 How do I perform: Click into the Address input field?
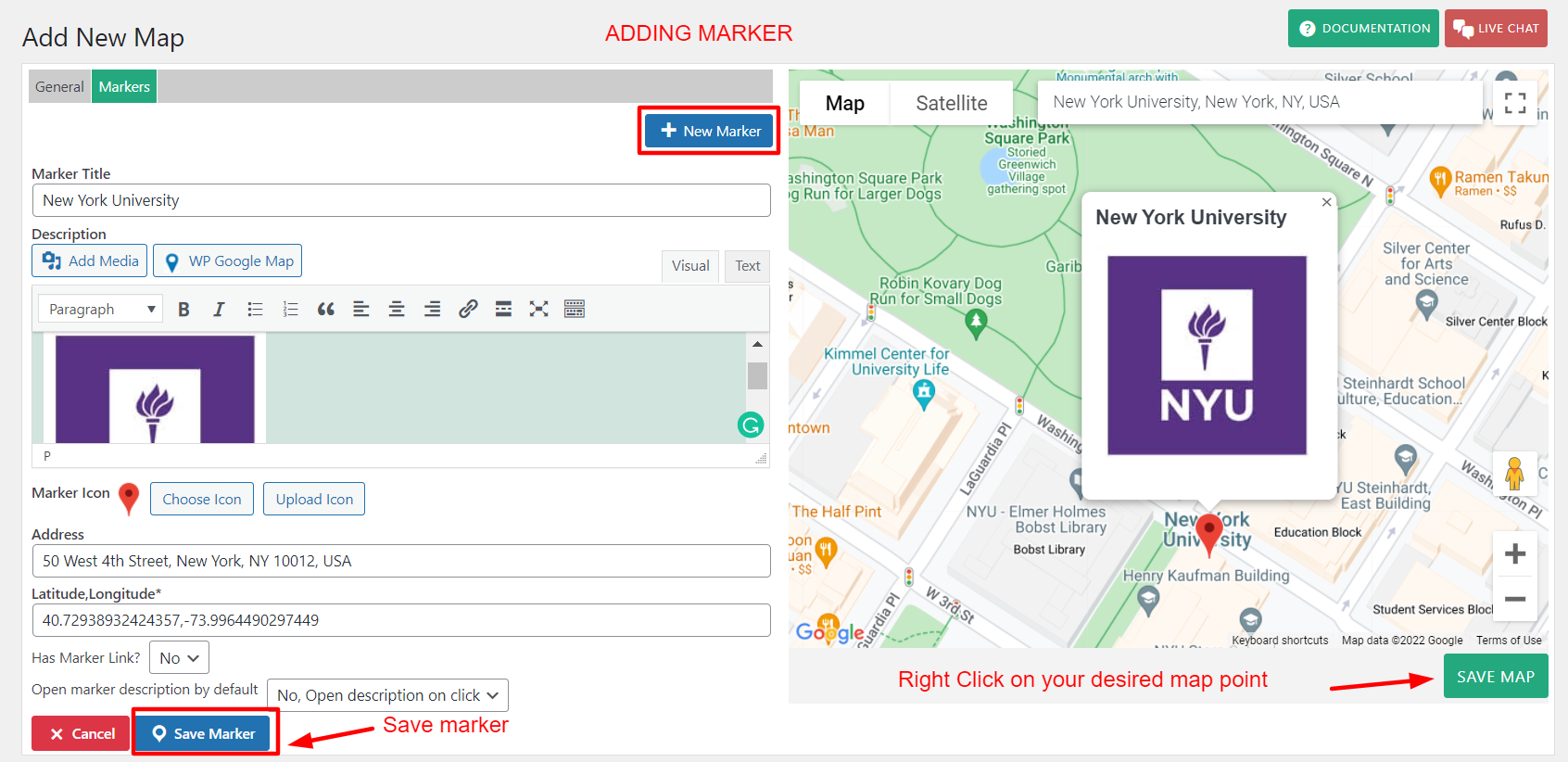(x=401, y=561)
